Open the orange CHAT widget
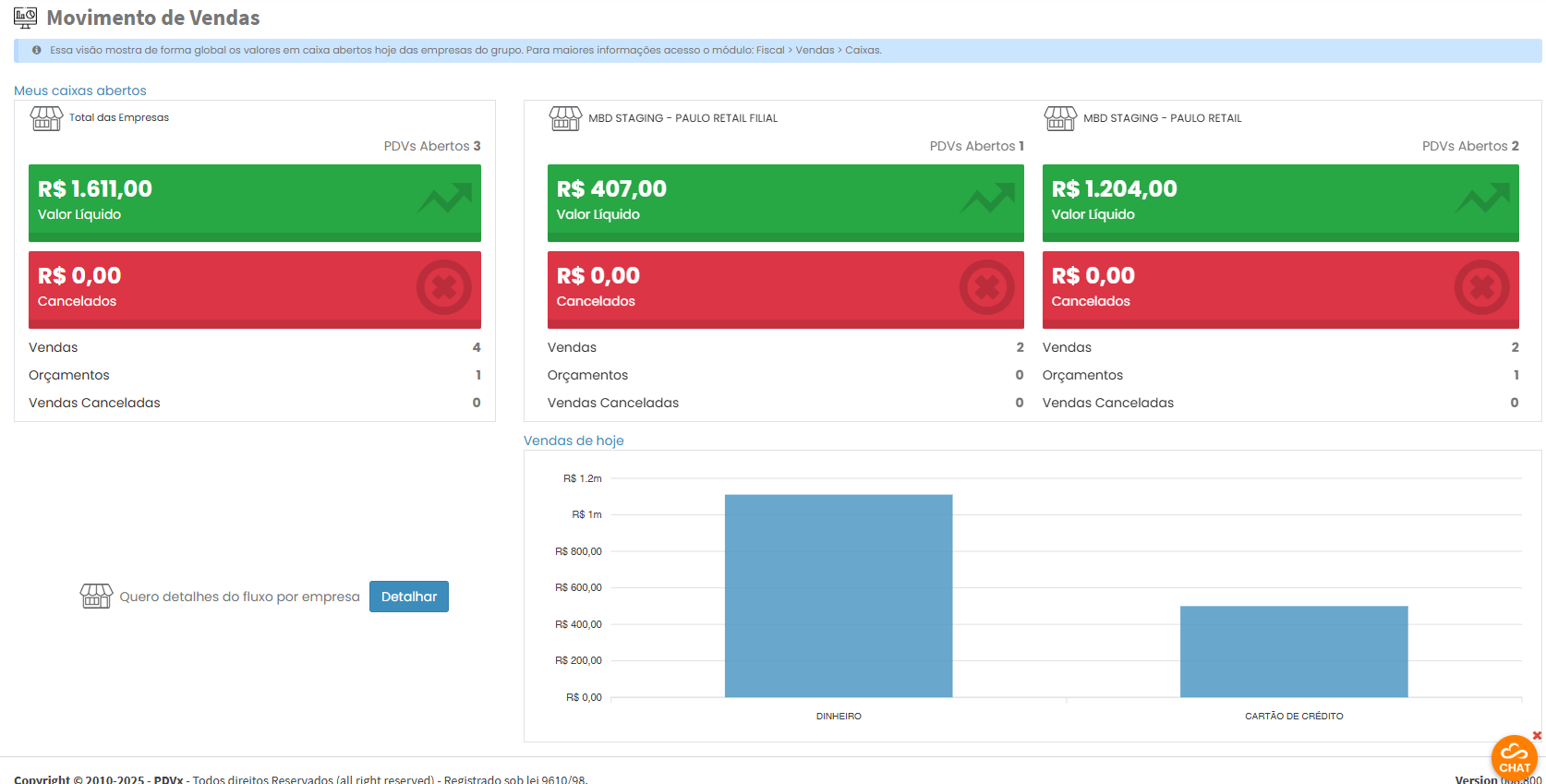Viewport: 1546px width, 784px height. click(1514, 758)
